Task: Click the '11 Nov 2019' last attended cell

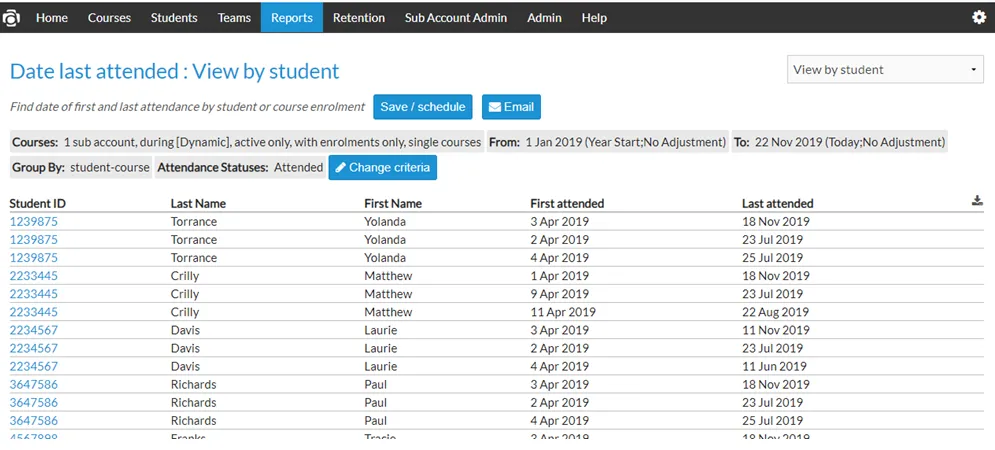Action: tap(776, 330)
